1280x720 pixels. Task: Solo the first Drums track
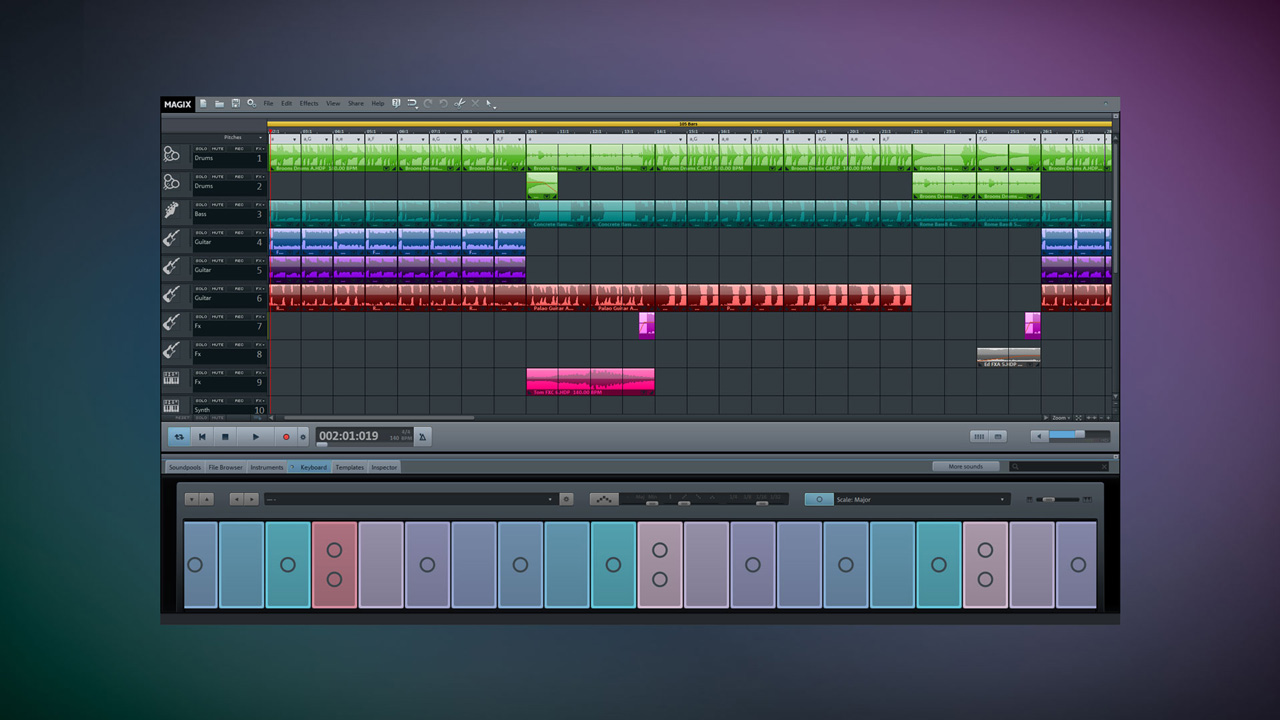click(202, 148)
